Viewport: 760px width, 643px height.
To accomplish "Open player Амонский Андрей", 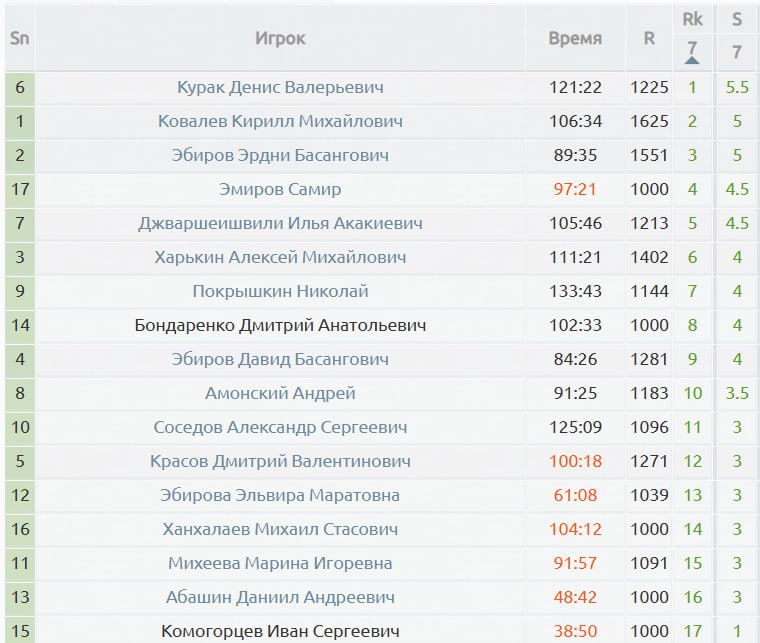I will [280, 393].
